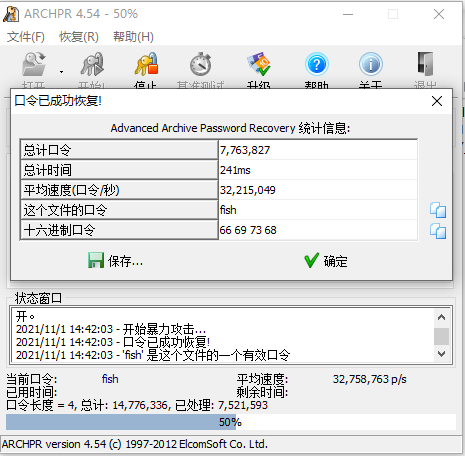Click the status log scrollbar thumb
The image size is (465, 456).
[441, 336]
